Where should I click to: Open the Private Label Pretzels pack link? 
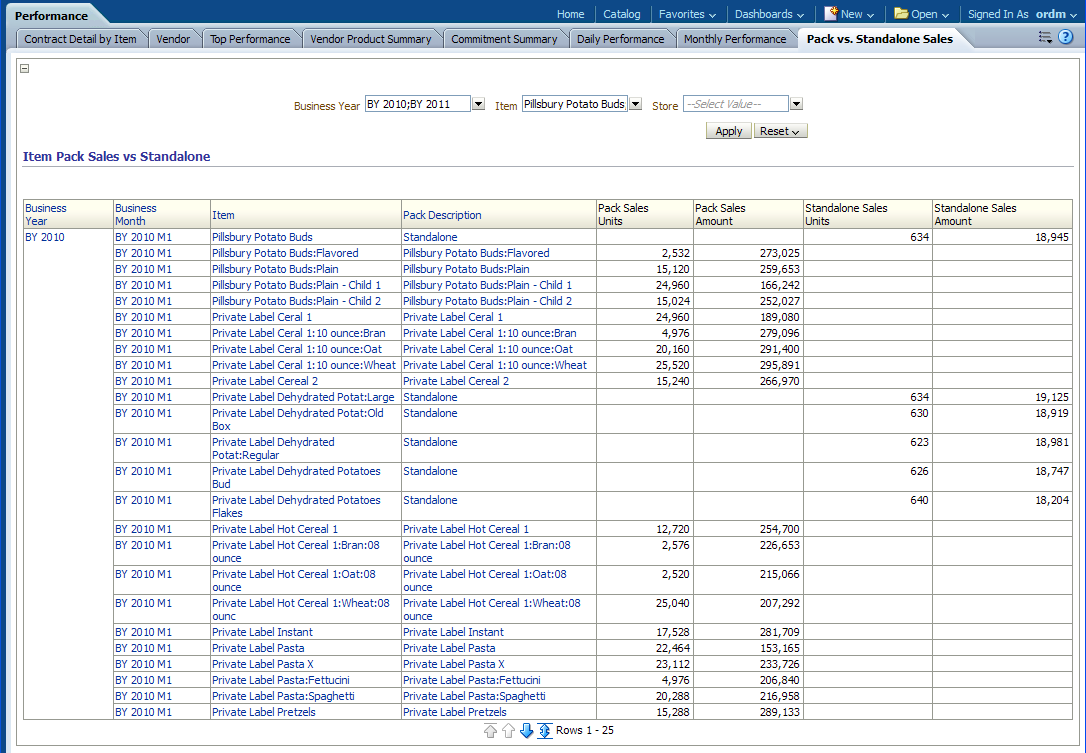pyautogui.click(x=454, y=712)
